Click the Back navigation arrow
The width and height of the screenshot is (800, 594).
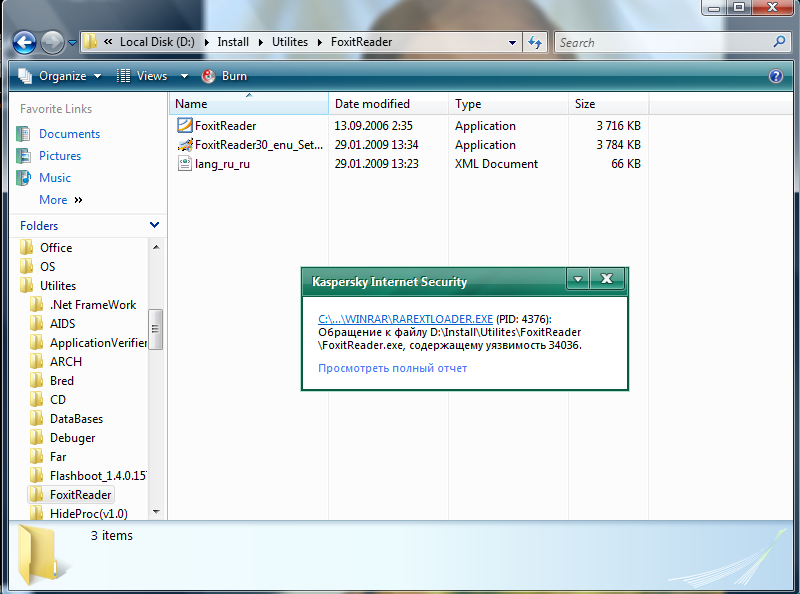tap(24, 42)
